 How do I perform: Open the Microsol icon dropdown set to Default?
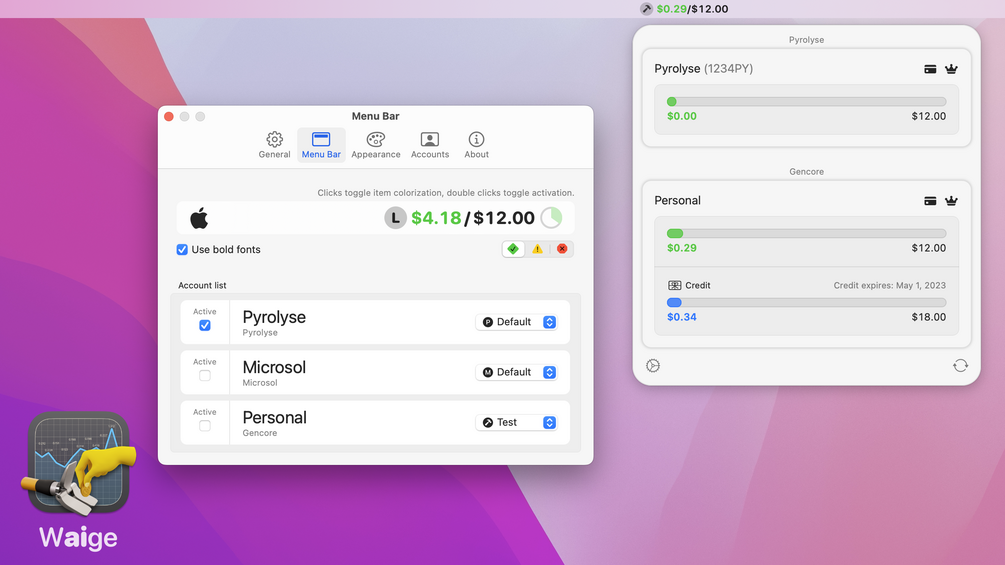coord(517,372)
